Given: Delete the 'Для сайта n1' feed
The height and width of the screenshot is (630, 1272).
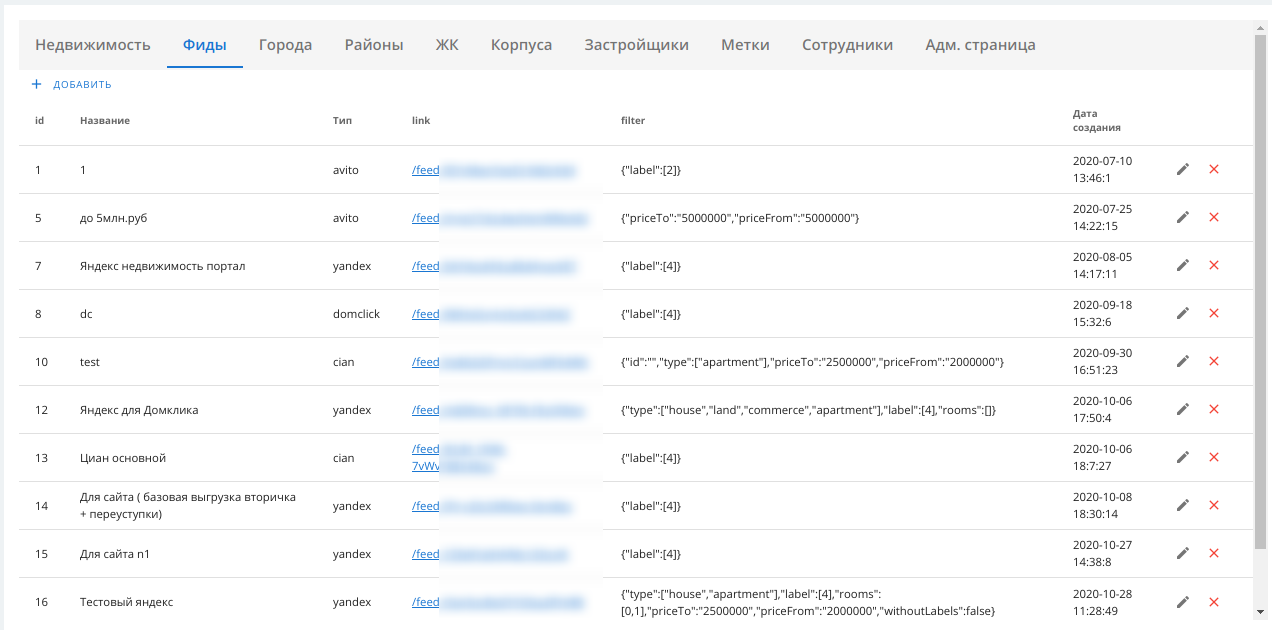Looking at the screenshot, I should [x=1214, y=554].
